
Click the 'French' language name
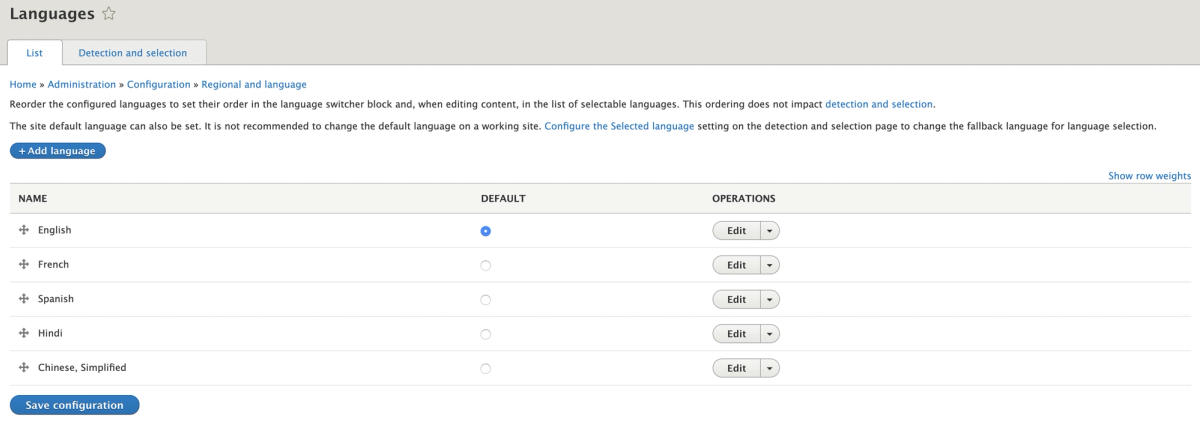point(53,265)
